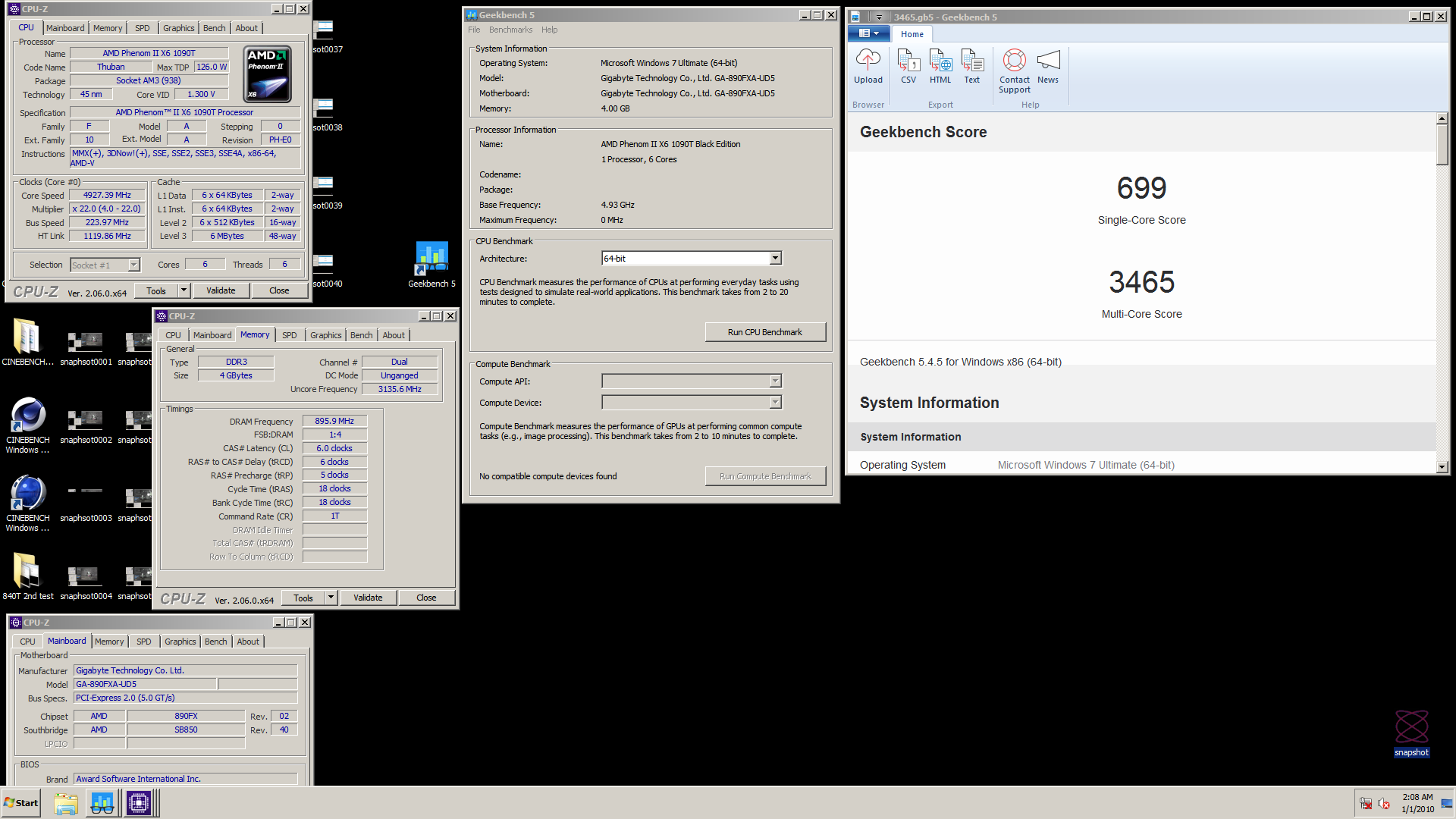The width and height of the screenshot is (1456, 819).
Task: Export results as Text
Action: tap(972, 67)
